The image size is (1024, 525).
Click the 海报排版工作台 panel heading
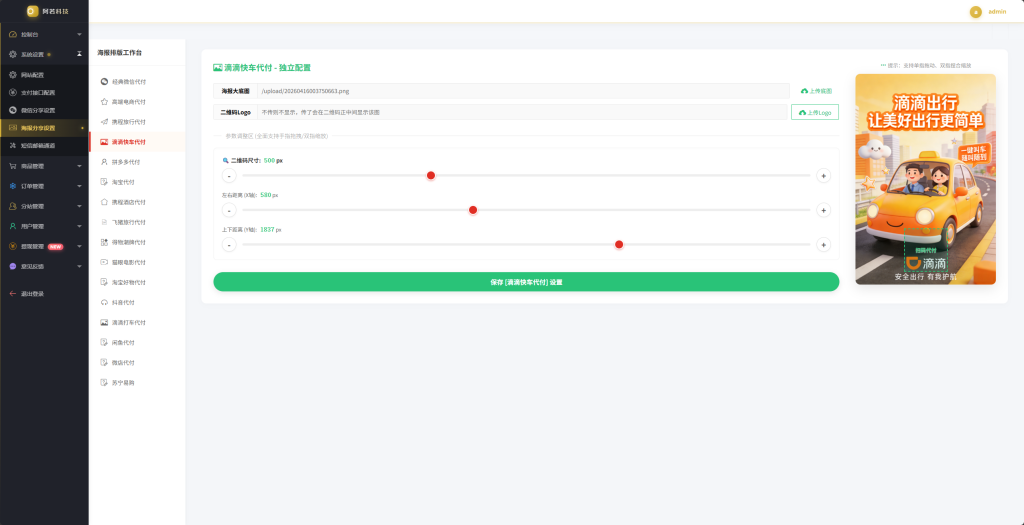120,52
